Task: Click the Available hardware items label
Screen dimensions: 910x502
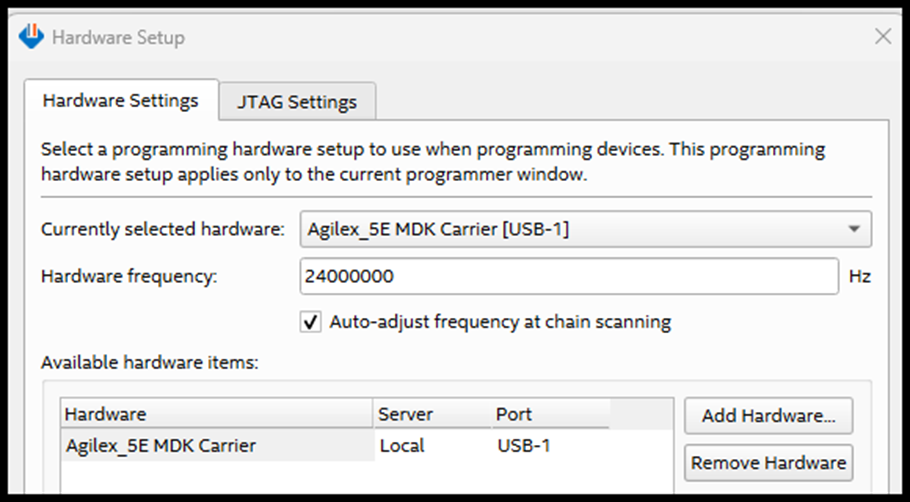Action: coord(150,362)
